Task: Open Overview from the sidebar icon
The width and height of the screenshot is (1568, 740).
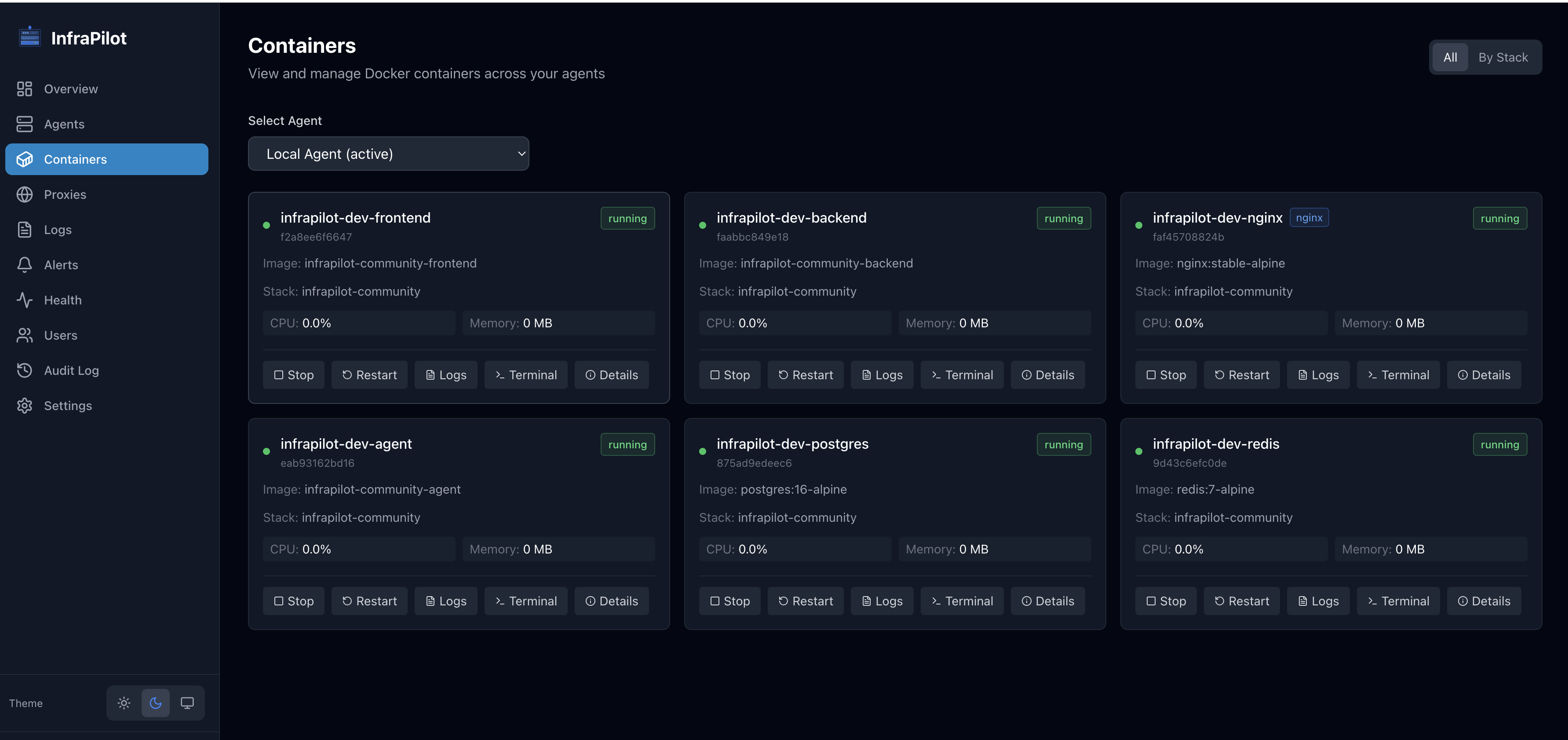Action: [x=24, y=88]
